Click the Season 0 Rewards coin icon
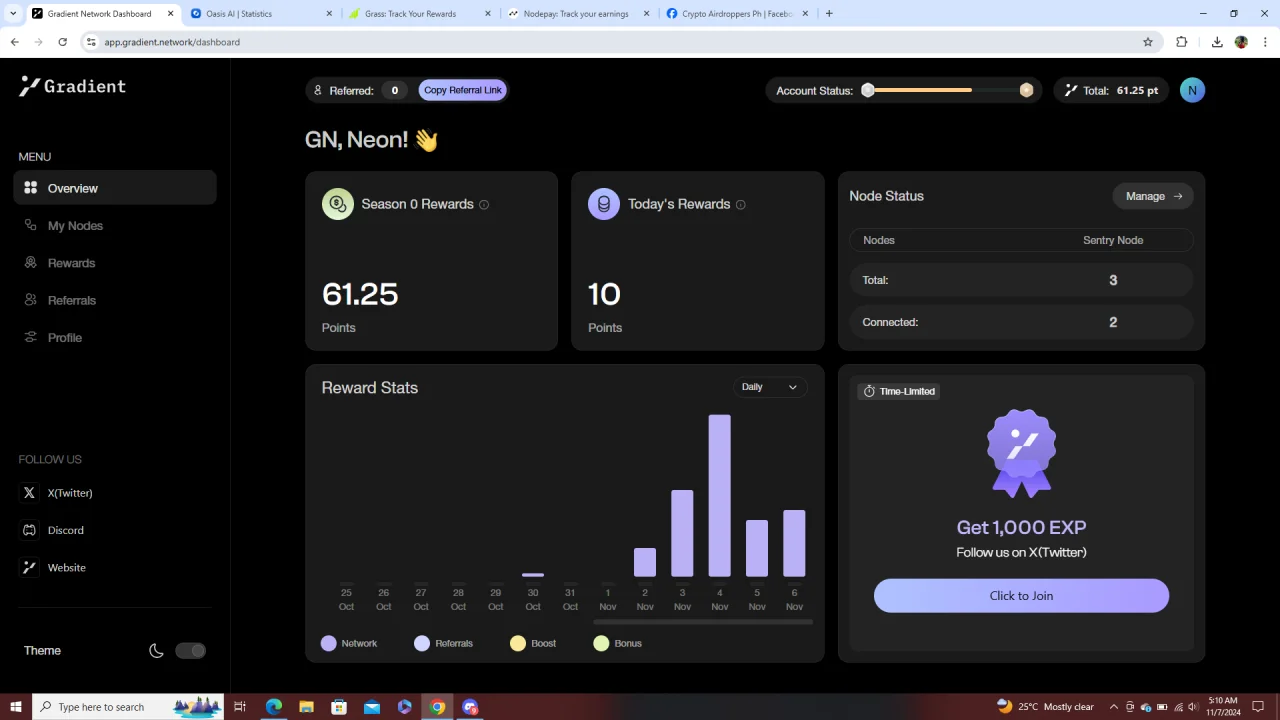1280x720 pixels. (338, 204)
